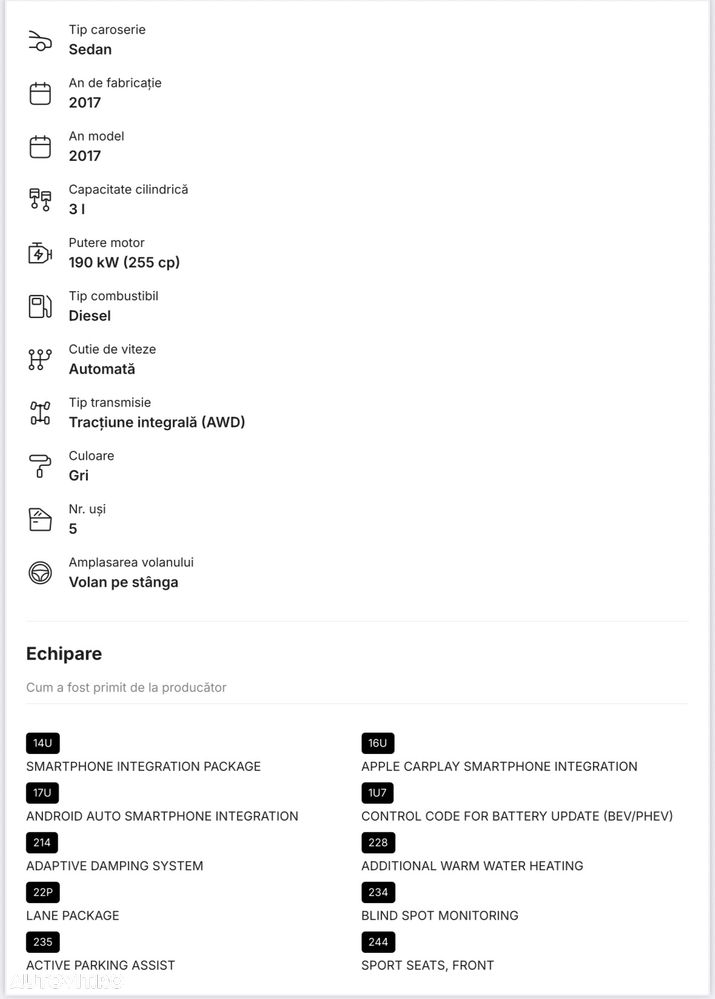
Task: Click the 1U7 battery update code badge
Action: click(x=378, y=793)
